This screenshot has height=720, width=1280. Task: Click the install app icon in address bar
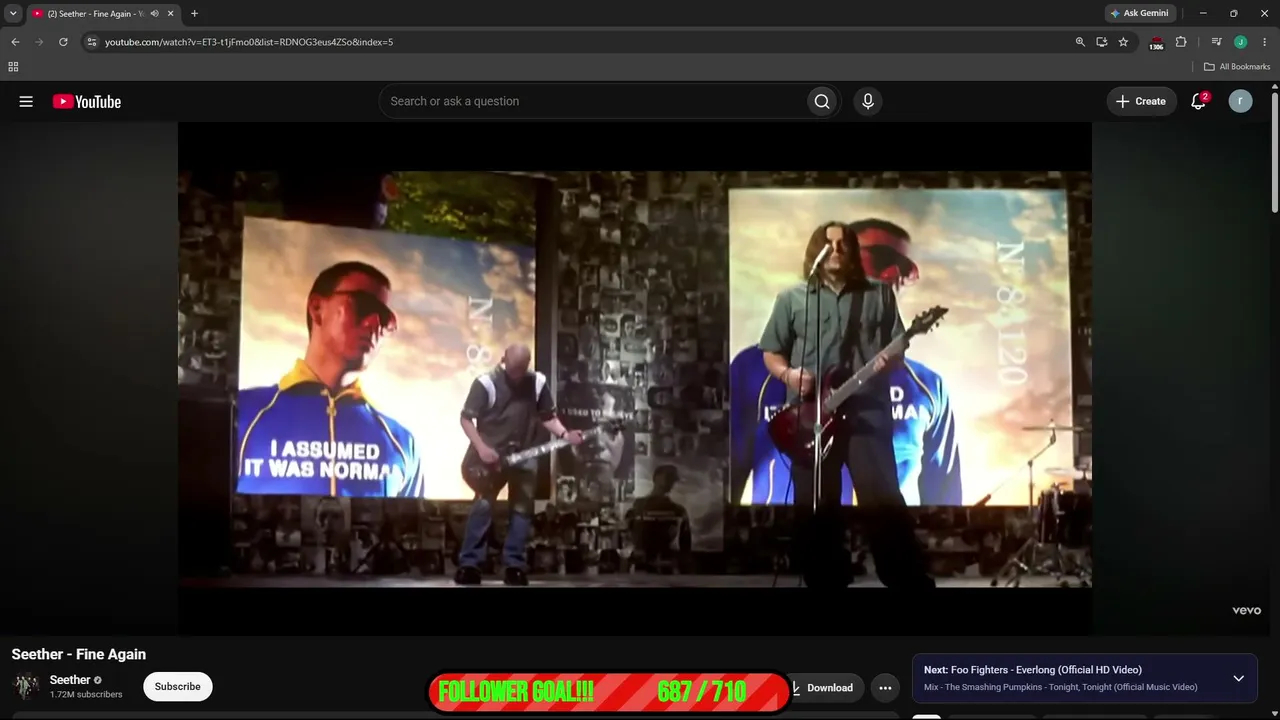click(1101, 42)
